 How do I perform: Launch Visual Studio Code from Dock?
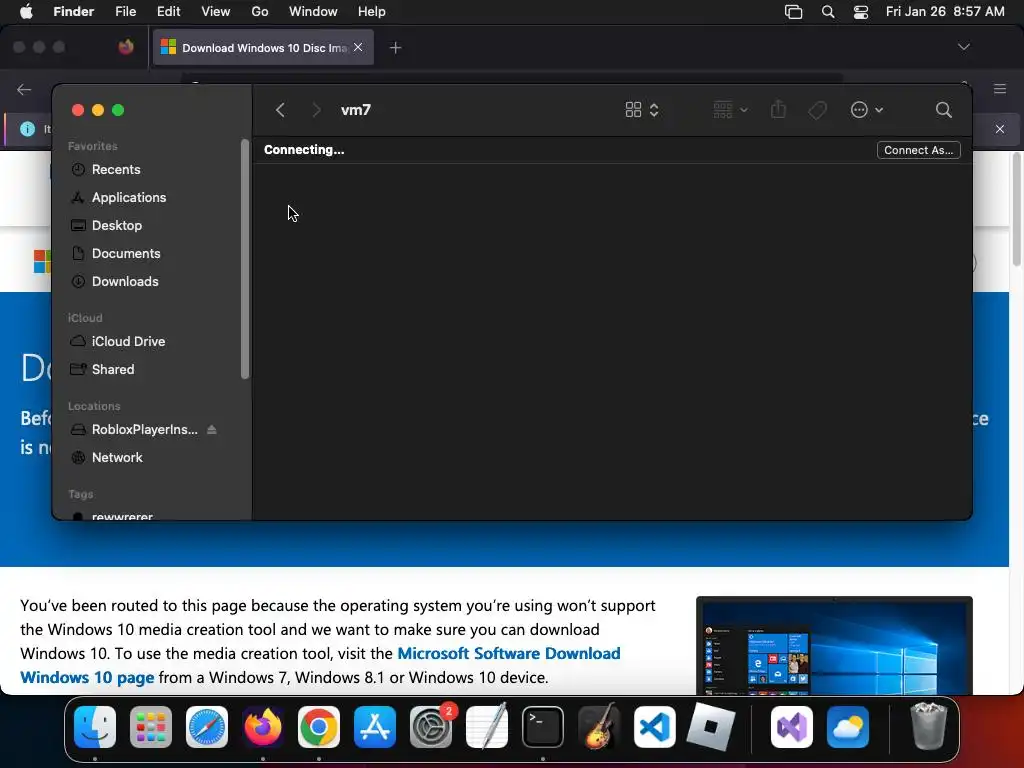(x=654, y=727)
